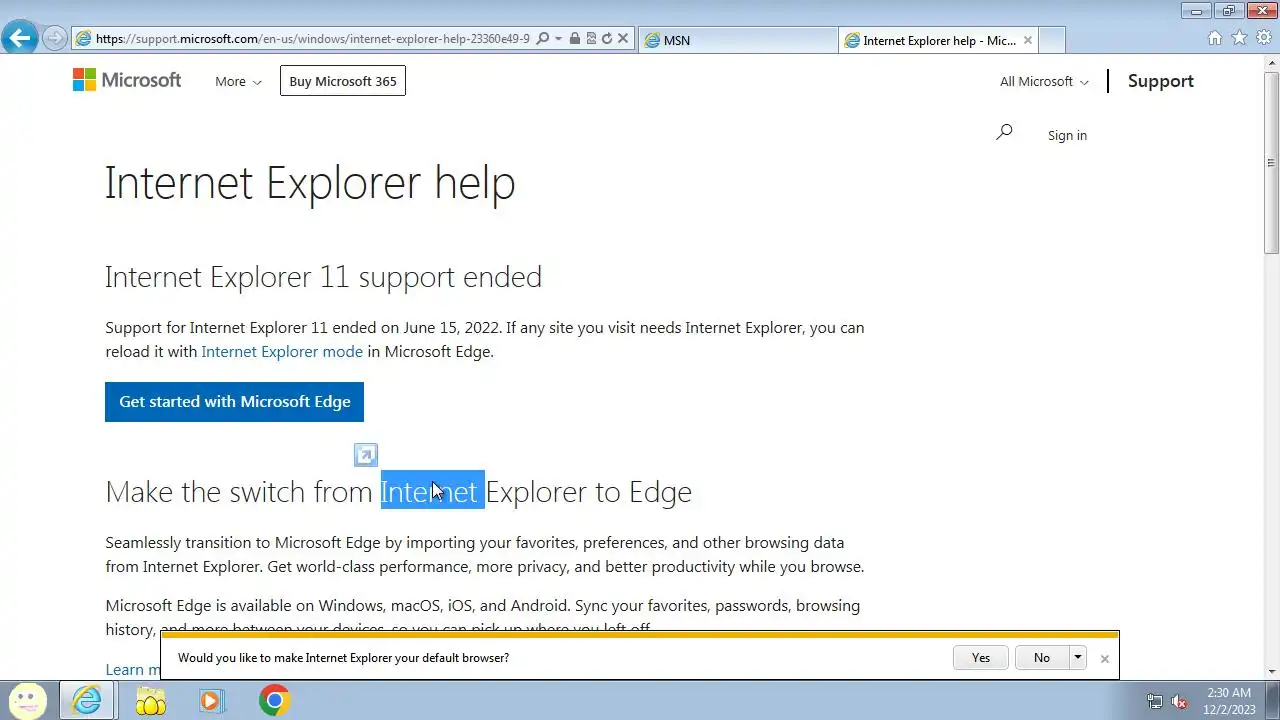Click the browser Forward arrow button
Screen dimensions: 1280x720
55,39
